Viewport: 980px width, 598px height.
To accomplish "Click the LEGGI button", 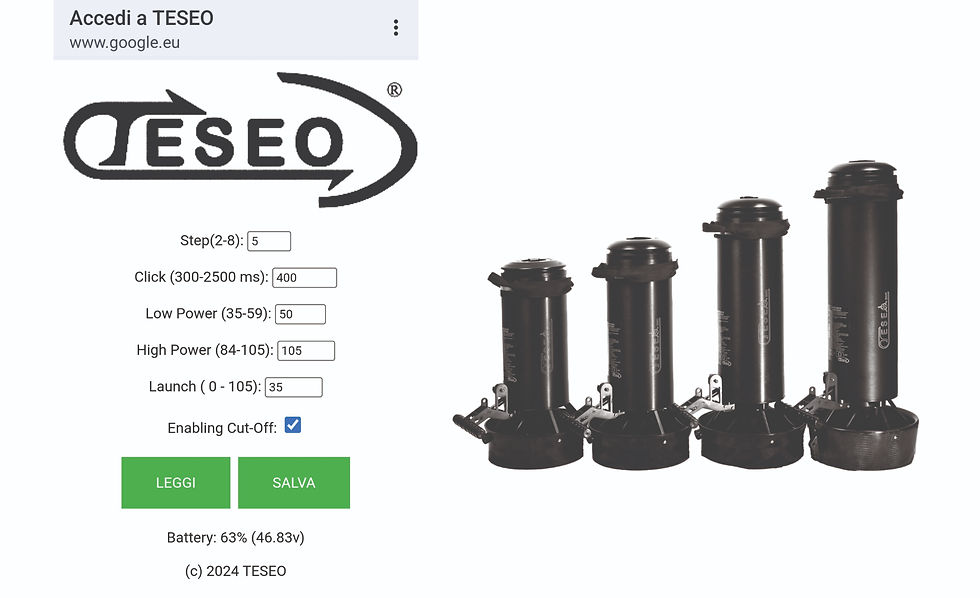I will (176, 482).
